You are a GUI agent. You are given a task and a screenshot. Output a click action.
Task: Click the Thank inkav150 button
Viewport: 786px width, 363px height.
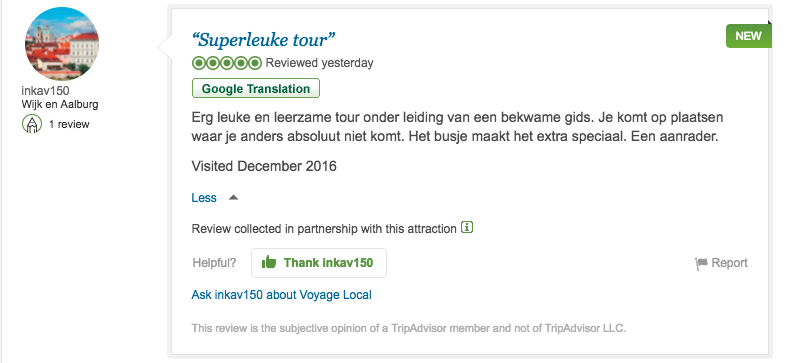pos(319,263)
